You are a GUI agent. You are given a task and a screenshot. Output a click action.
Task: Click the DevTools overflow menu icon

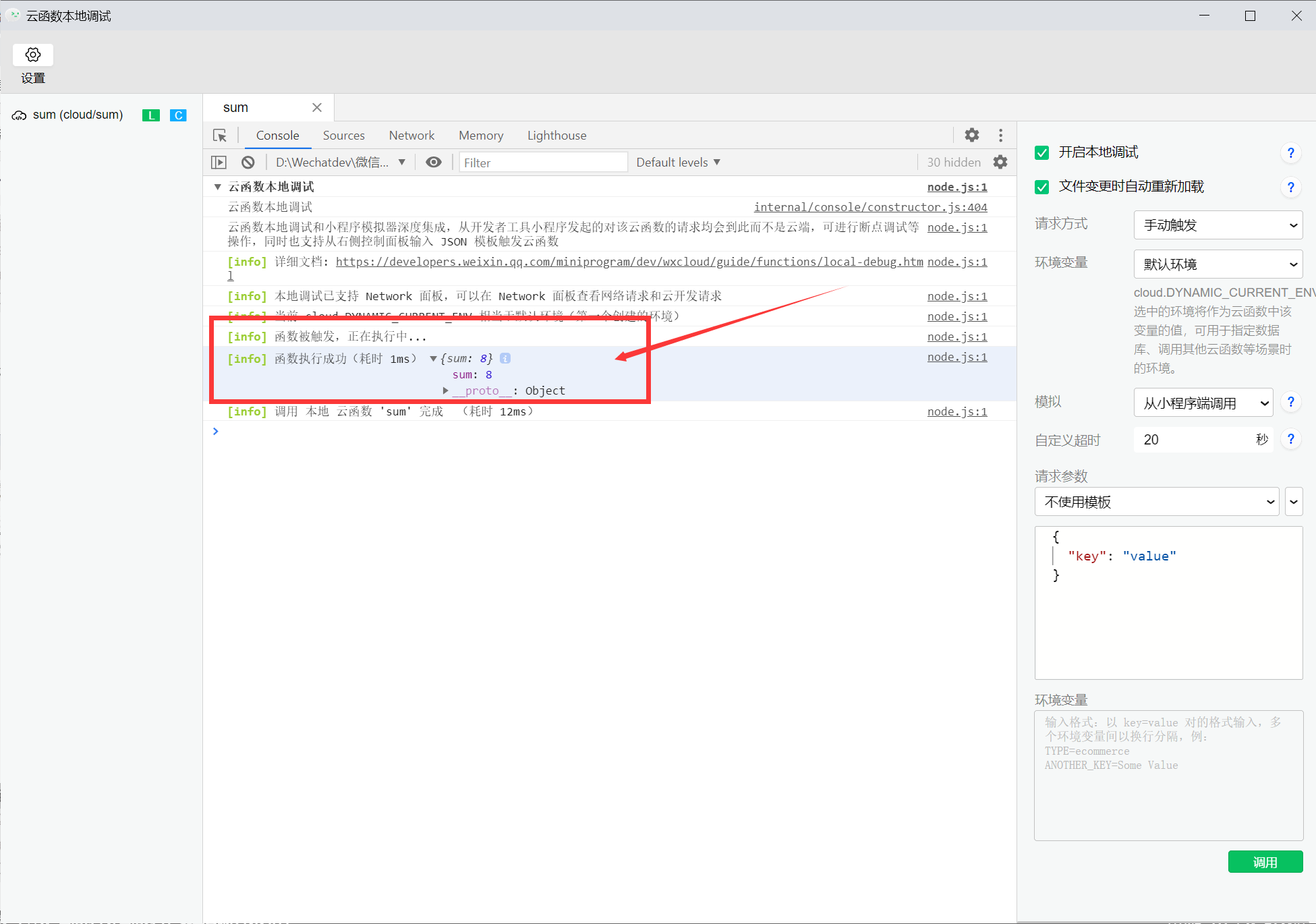1000,136
